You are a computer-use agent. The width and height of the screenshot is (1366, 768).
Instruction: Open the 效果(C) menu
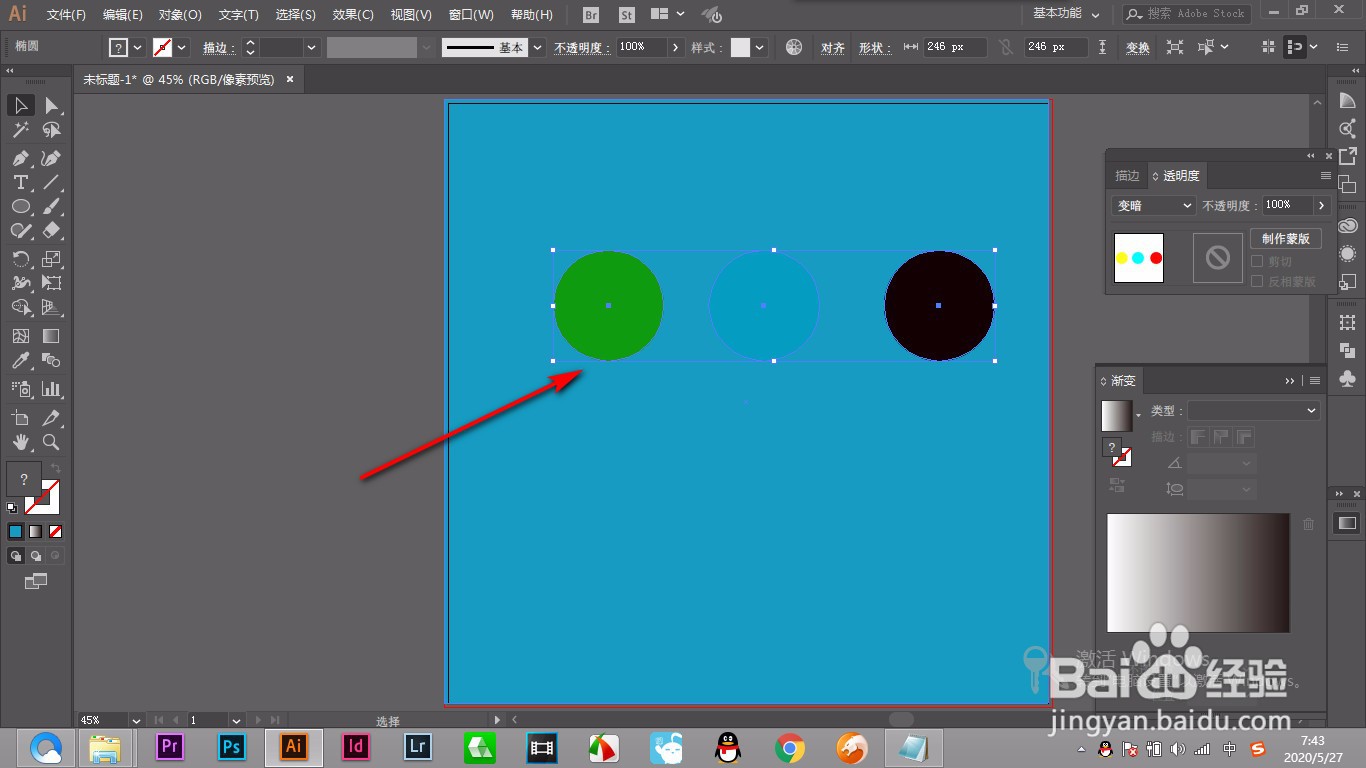[353, 15]
